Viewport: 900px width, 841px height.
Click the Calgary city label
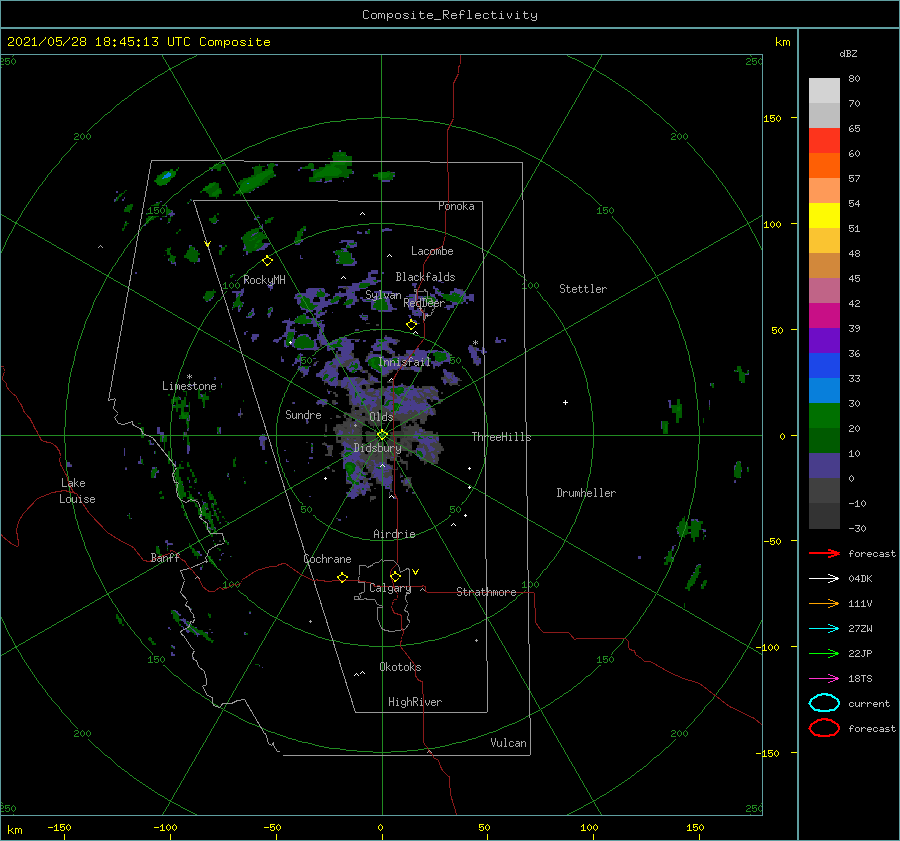tap(390, 588)
